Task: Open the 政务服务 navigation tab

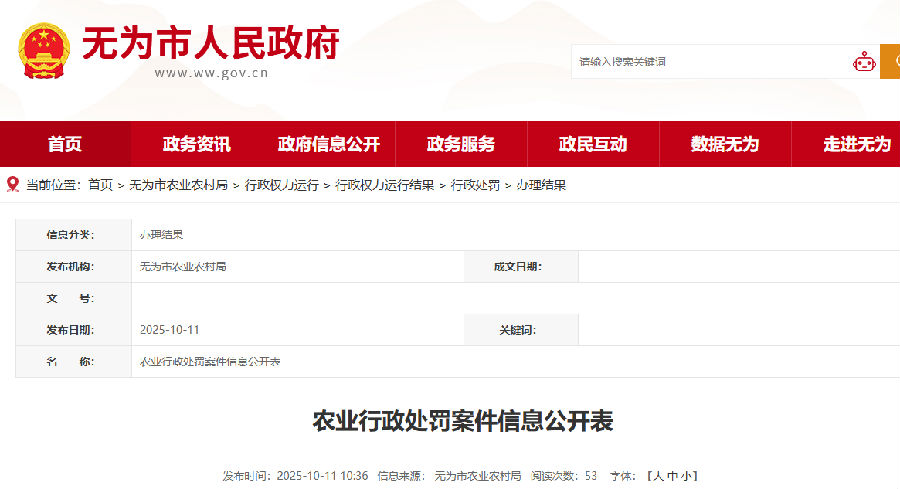Action: [x=461, y=144]
